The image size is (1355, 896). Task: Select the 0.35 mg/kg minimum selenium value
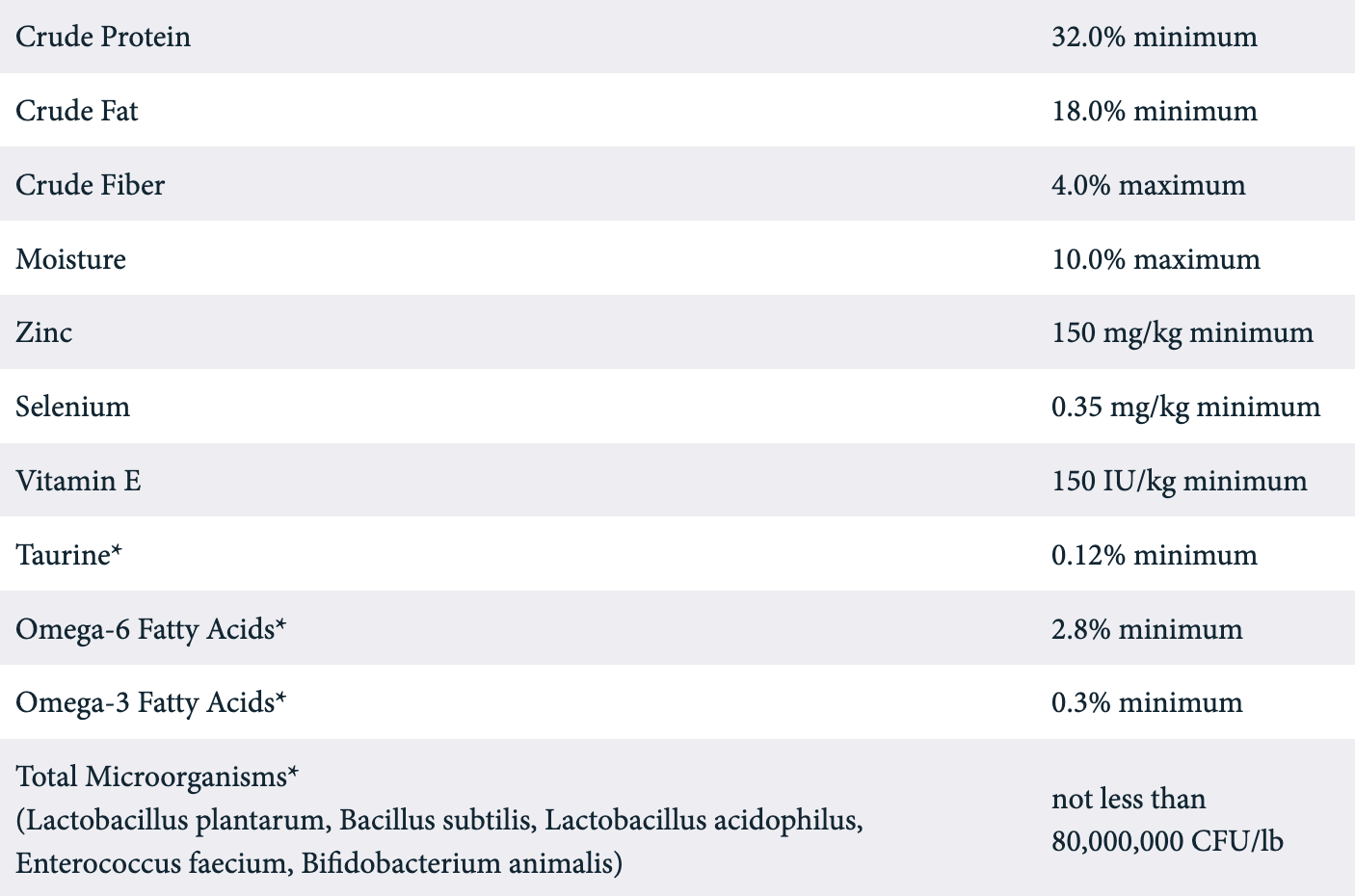(x=1185, y=407)
